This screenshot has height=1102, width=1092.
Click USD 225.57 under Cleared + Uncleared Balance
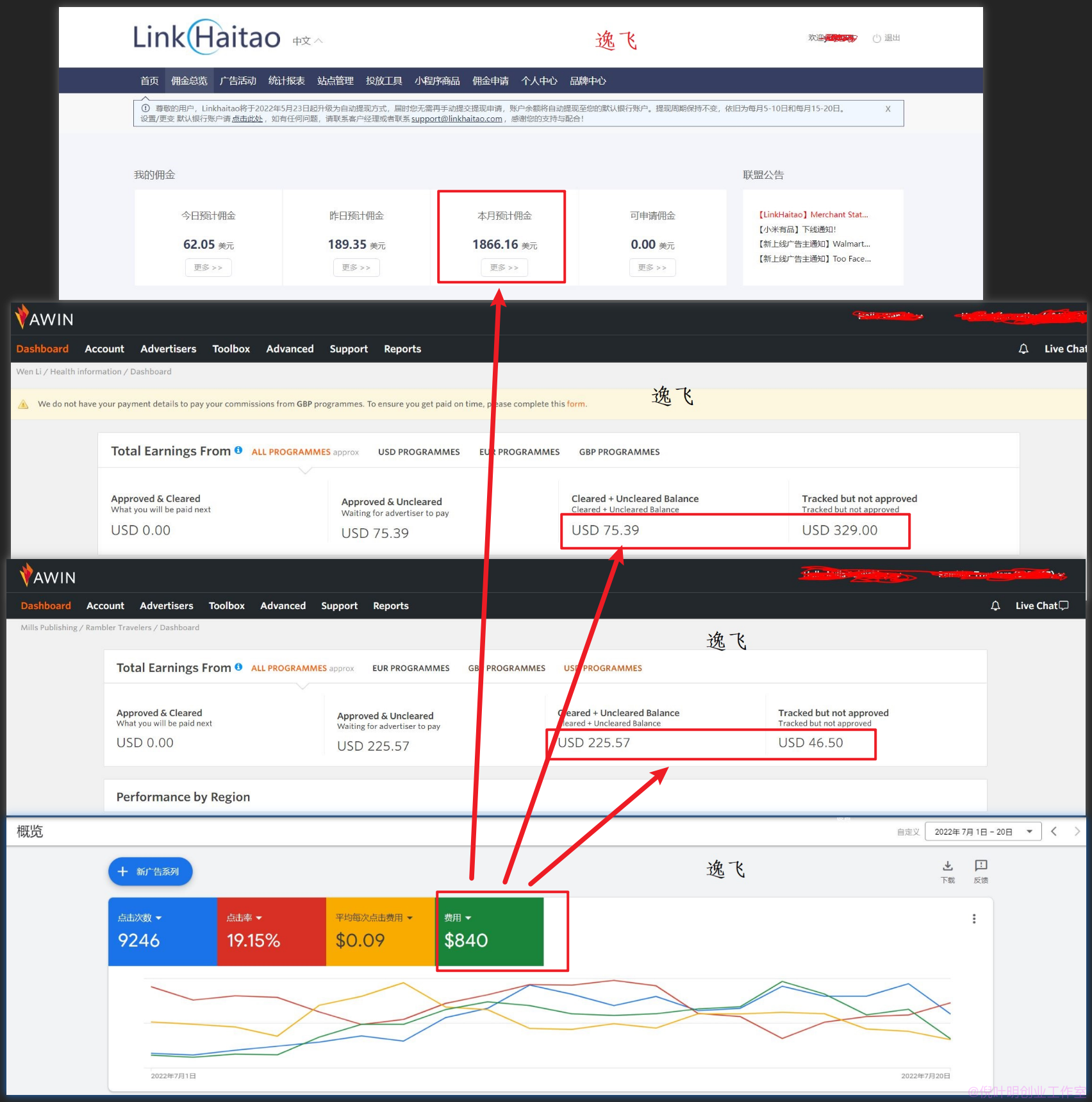click(593, 742)
